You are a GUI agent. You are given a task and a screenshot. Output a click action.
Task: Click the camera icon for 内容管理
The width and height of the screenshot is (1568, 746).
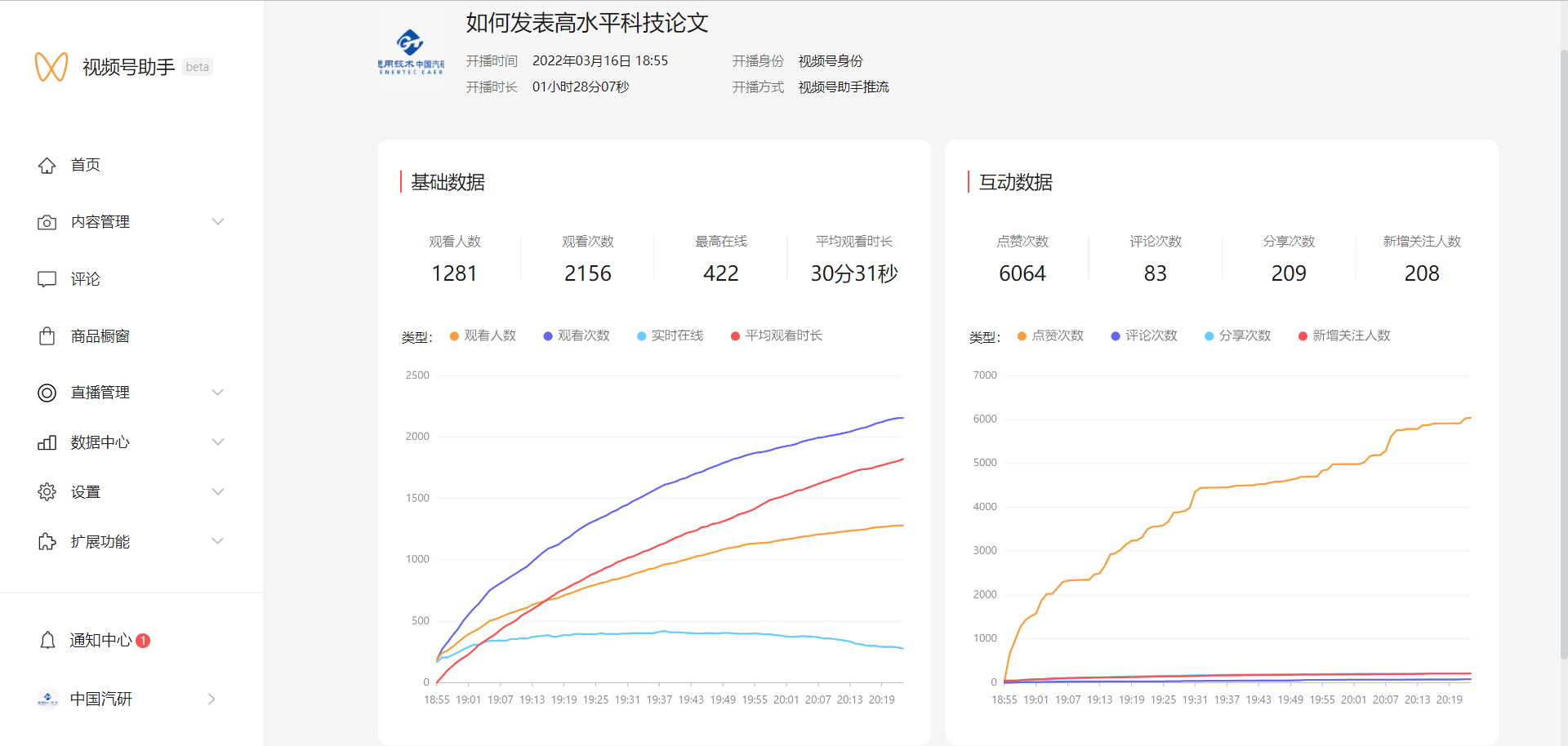[47, 223]
